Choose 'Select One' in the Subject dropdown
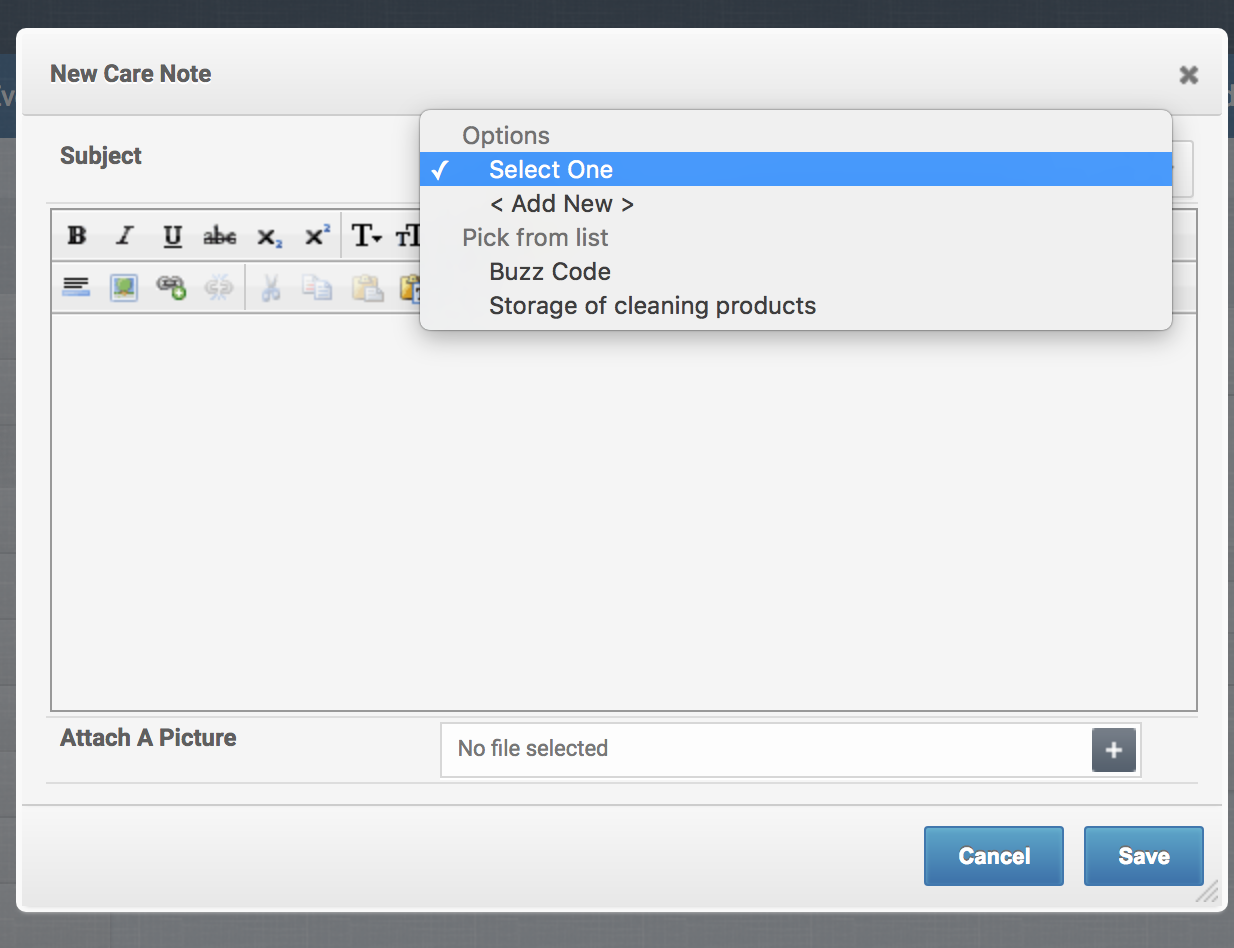The image size is (1234, 948). [x=550, y=170]
